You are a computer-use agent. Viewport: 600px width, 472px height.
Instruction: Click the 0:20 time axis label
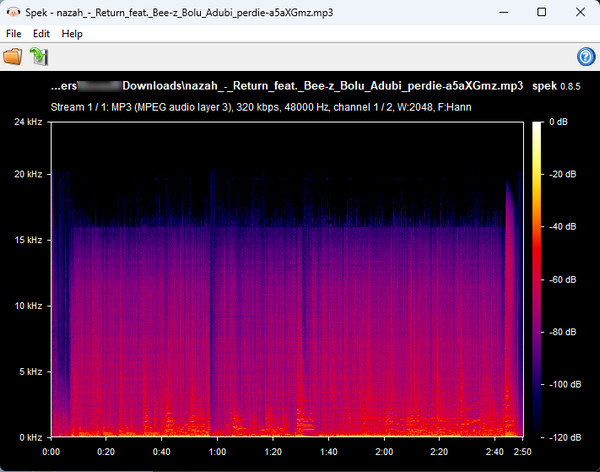point(106,452)
